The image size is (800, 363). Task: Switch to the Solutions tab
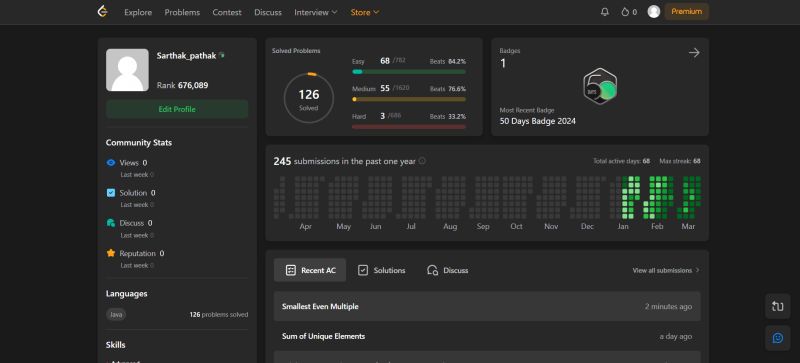[x=382, y=270]
